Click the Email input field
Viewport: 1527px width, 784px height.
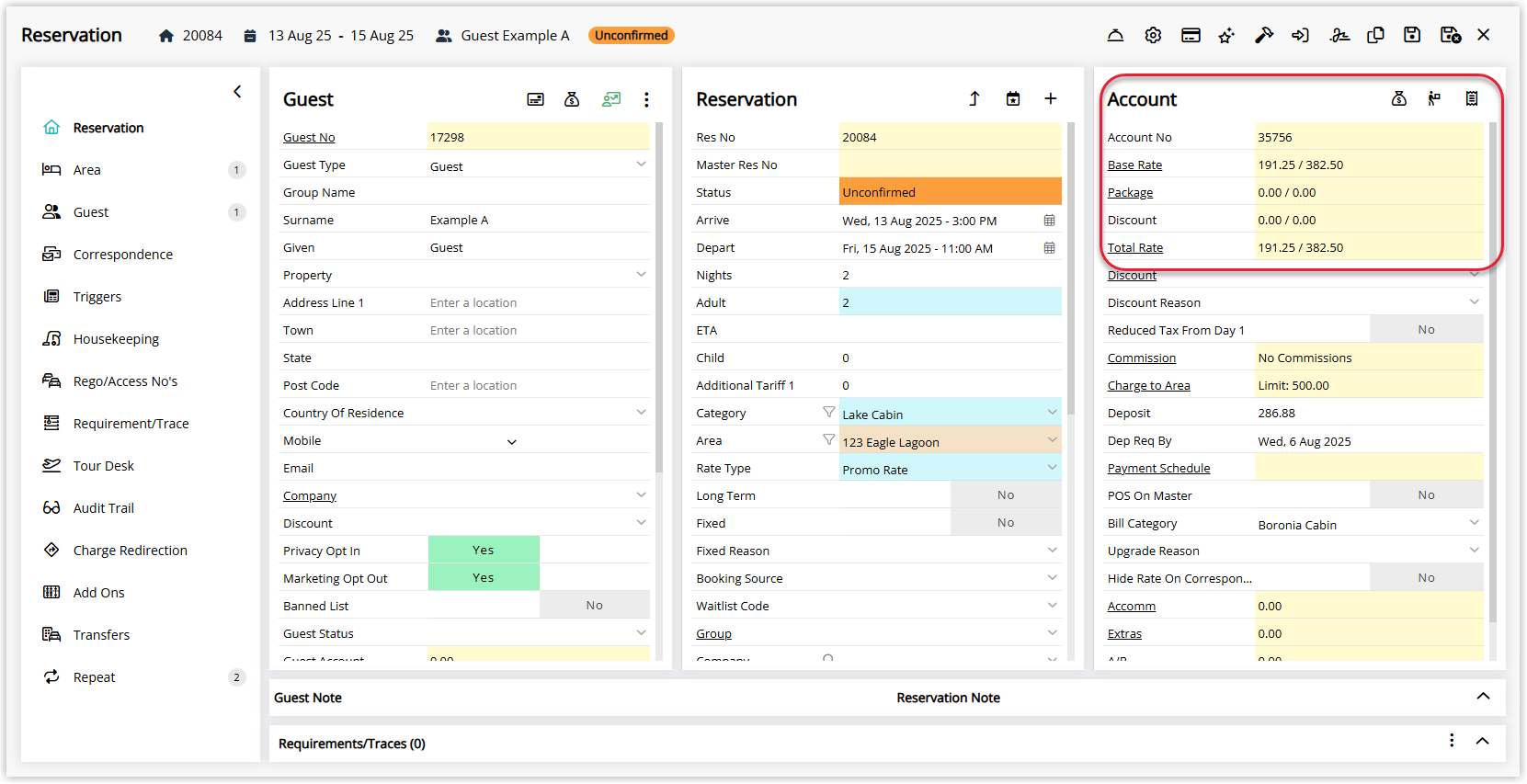pyautogui.click(x=539, y=468)
